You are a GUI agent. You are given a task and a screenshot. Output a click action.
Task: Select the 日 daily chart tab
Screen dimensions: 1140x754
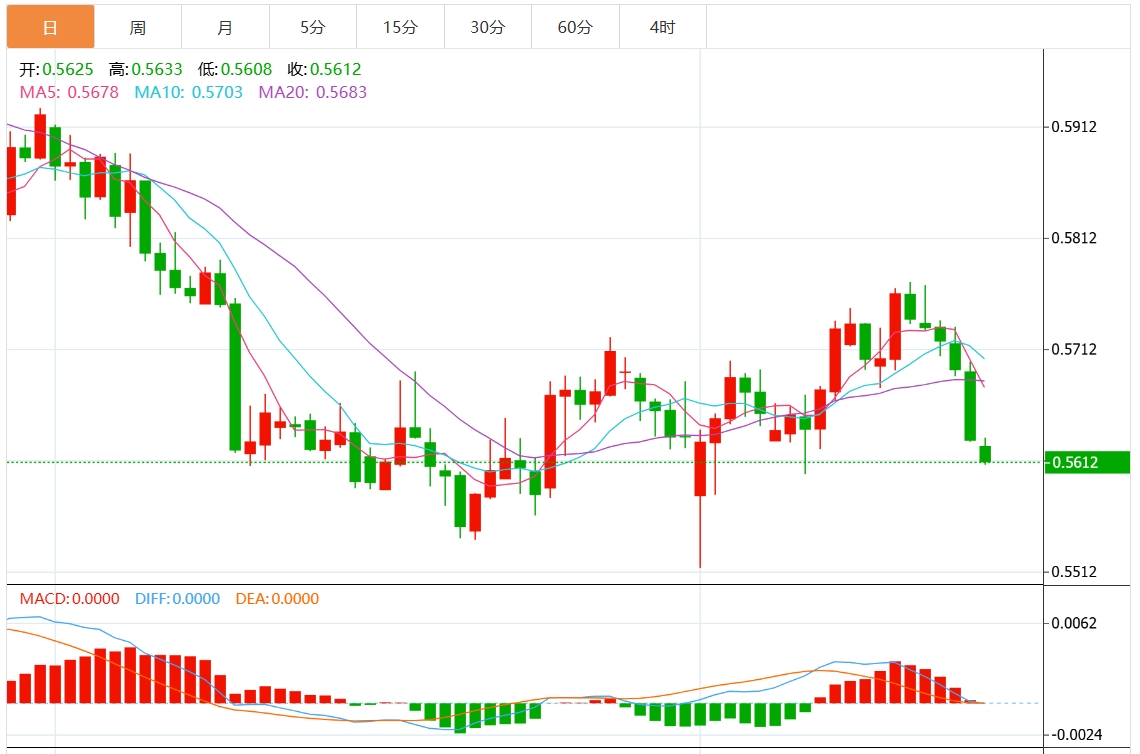(x=50, y=27)
